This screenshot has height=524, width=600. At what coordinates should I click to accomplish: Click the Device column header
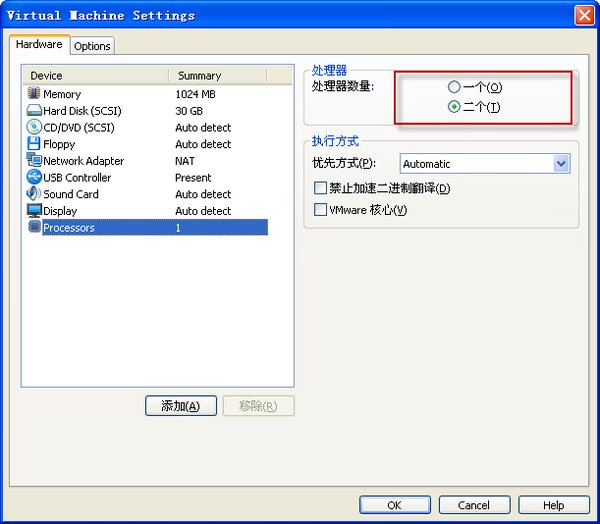click(x=96, y=75)
